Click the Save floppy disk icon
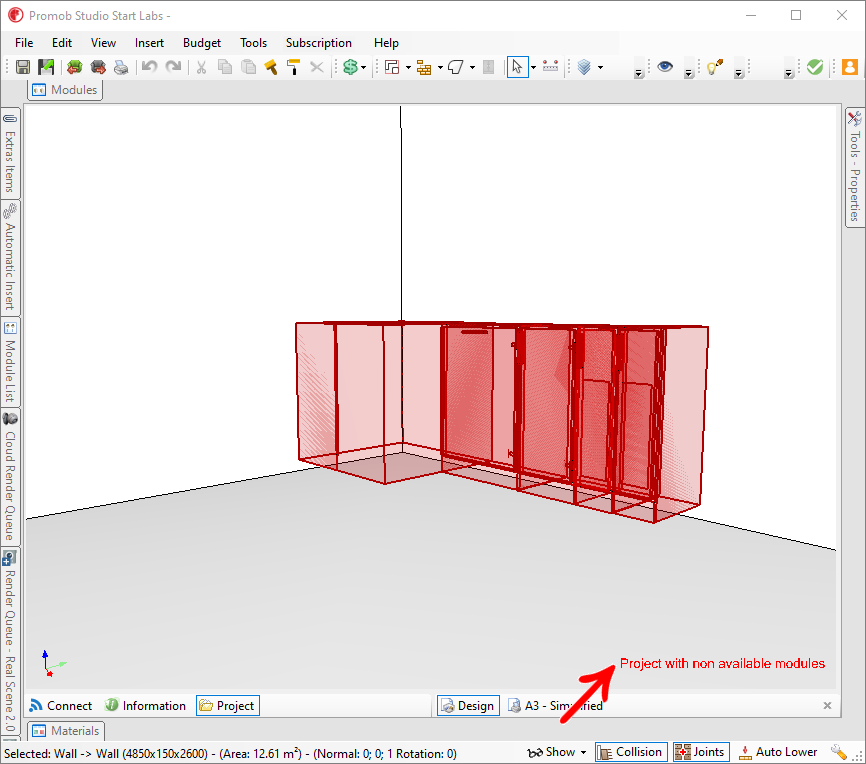Image resolution: width=866 pixels, height=764 pixels. pos(23,67)
